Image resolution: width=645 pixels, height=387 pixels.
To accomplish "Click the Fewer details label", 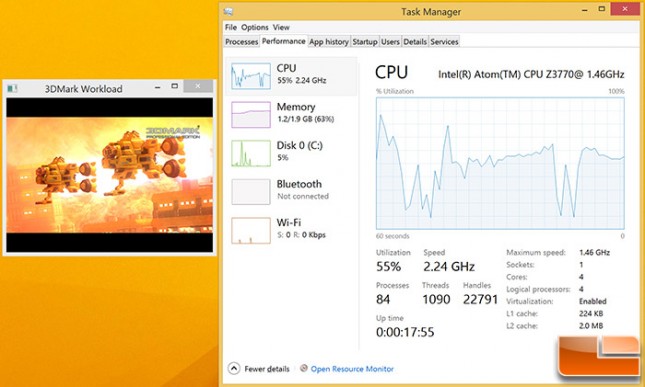I will click(x=267, y=369).
